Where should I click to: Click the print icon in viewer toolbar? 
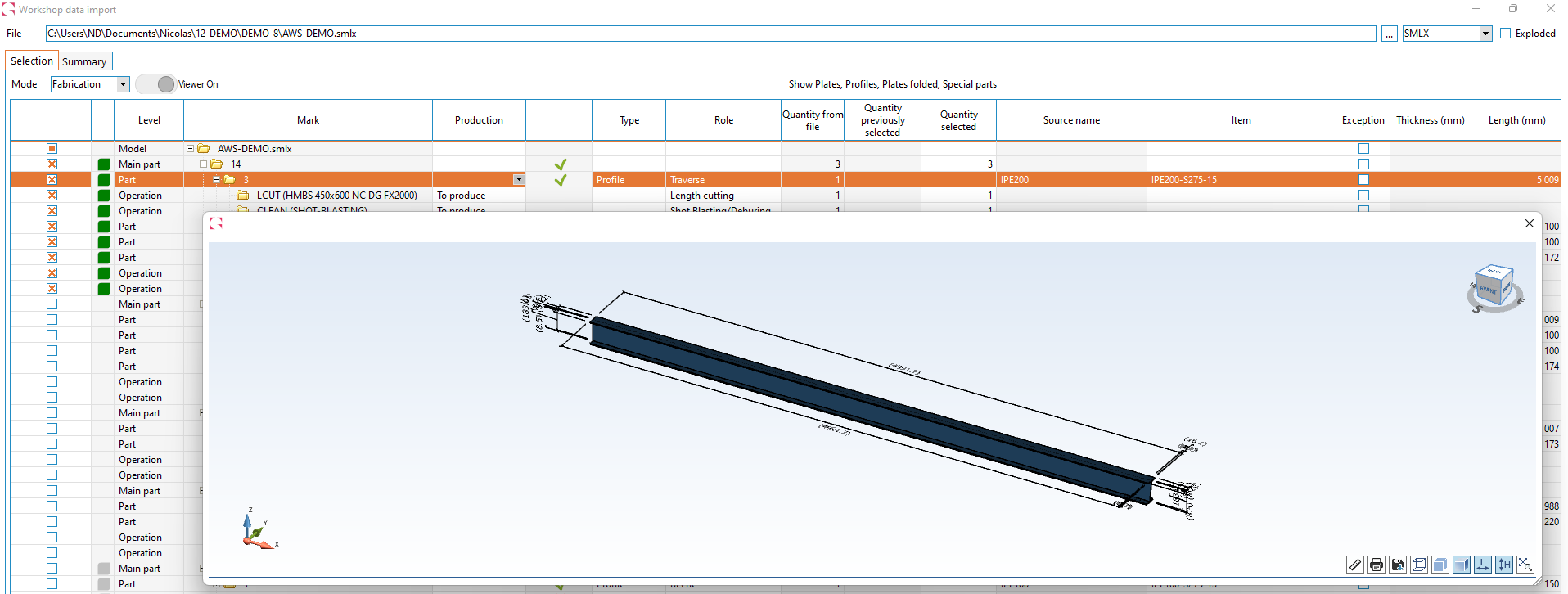tap(1377, 565)
